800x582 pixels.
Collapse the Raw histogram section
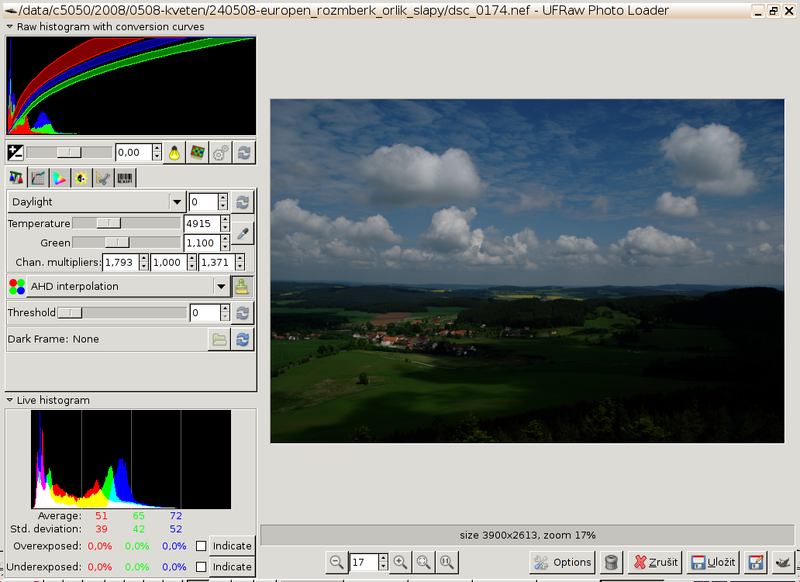coord(8,28)
